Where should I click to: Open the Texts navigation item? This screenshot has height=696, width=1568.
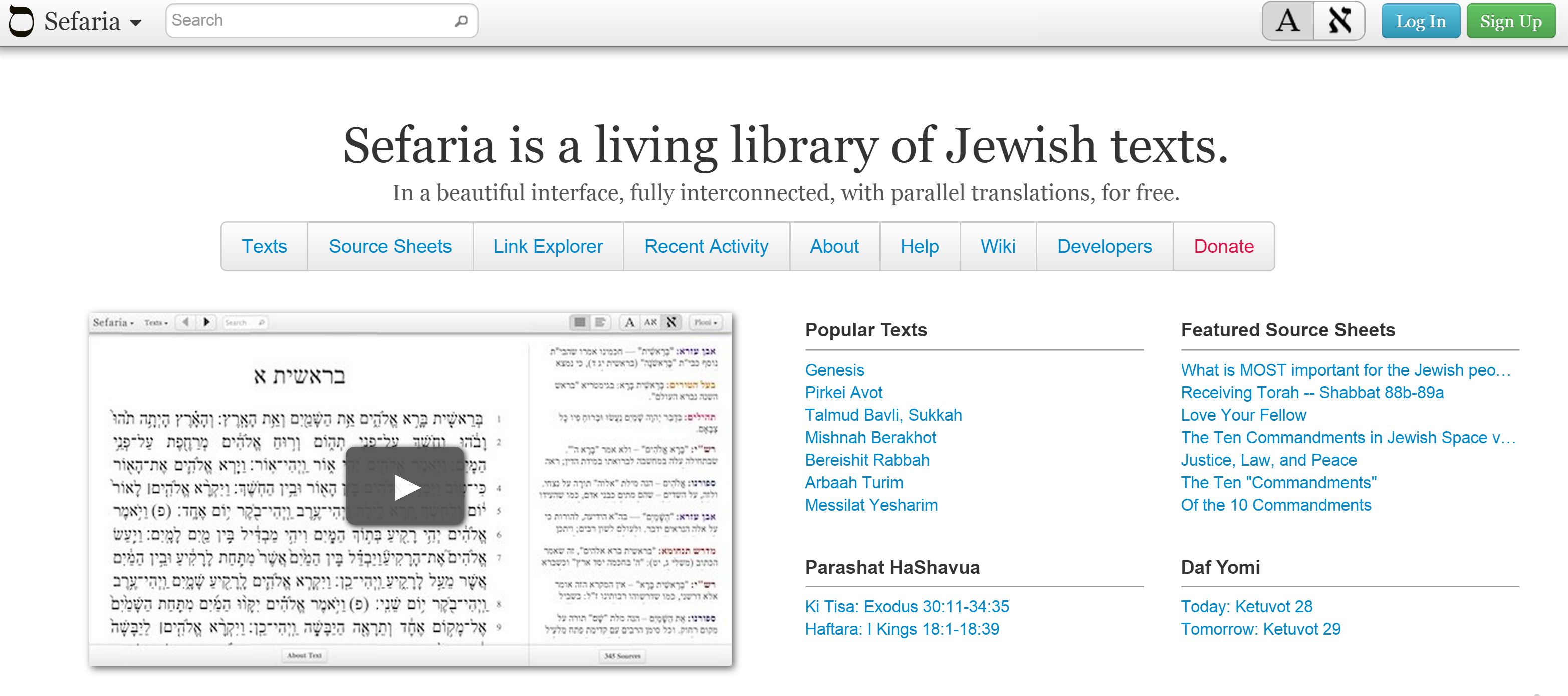click(x=264, y=246)
